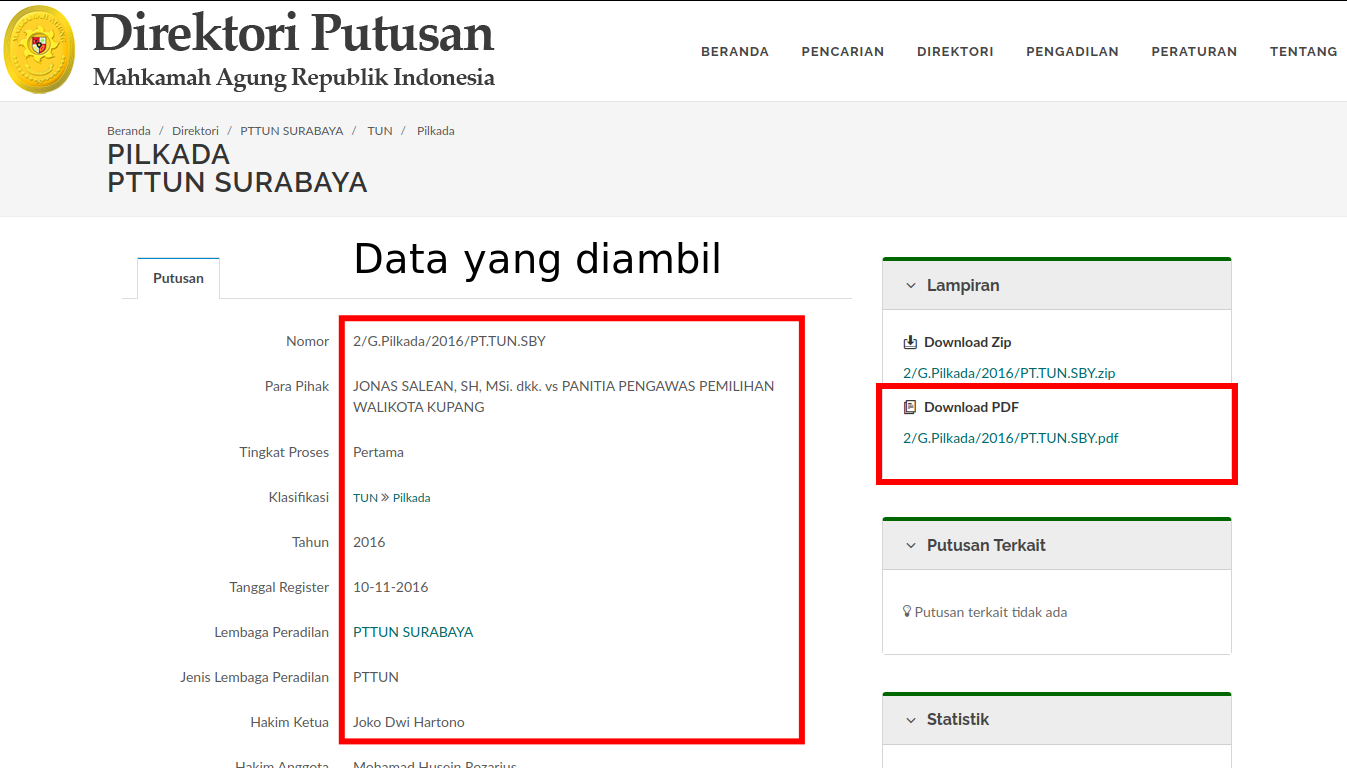Viewport: 1347px width, 768px height.
Task: Click the Lembaga Peradilan field label
Action: coord(272,632)
